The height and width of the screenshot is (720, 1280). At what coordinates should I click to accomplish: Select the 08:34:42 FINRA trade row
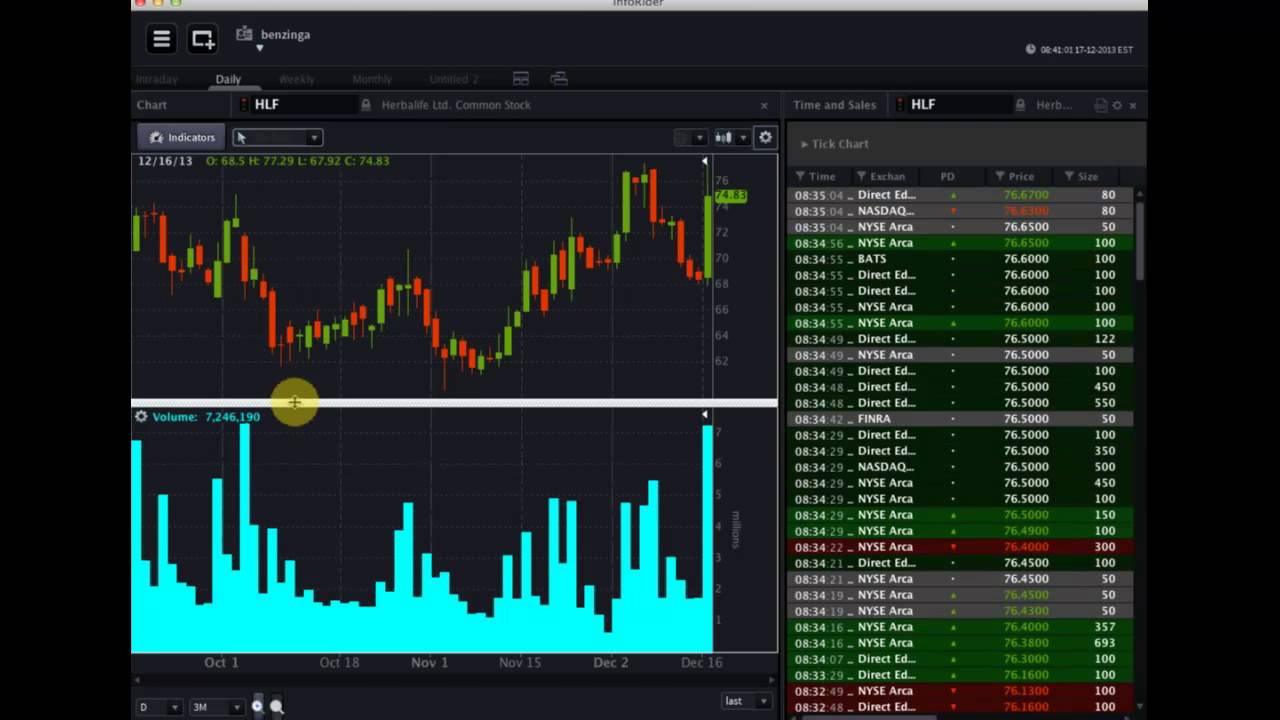[x=961, y=419]
